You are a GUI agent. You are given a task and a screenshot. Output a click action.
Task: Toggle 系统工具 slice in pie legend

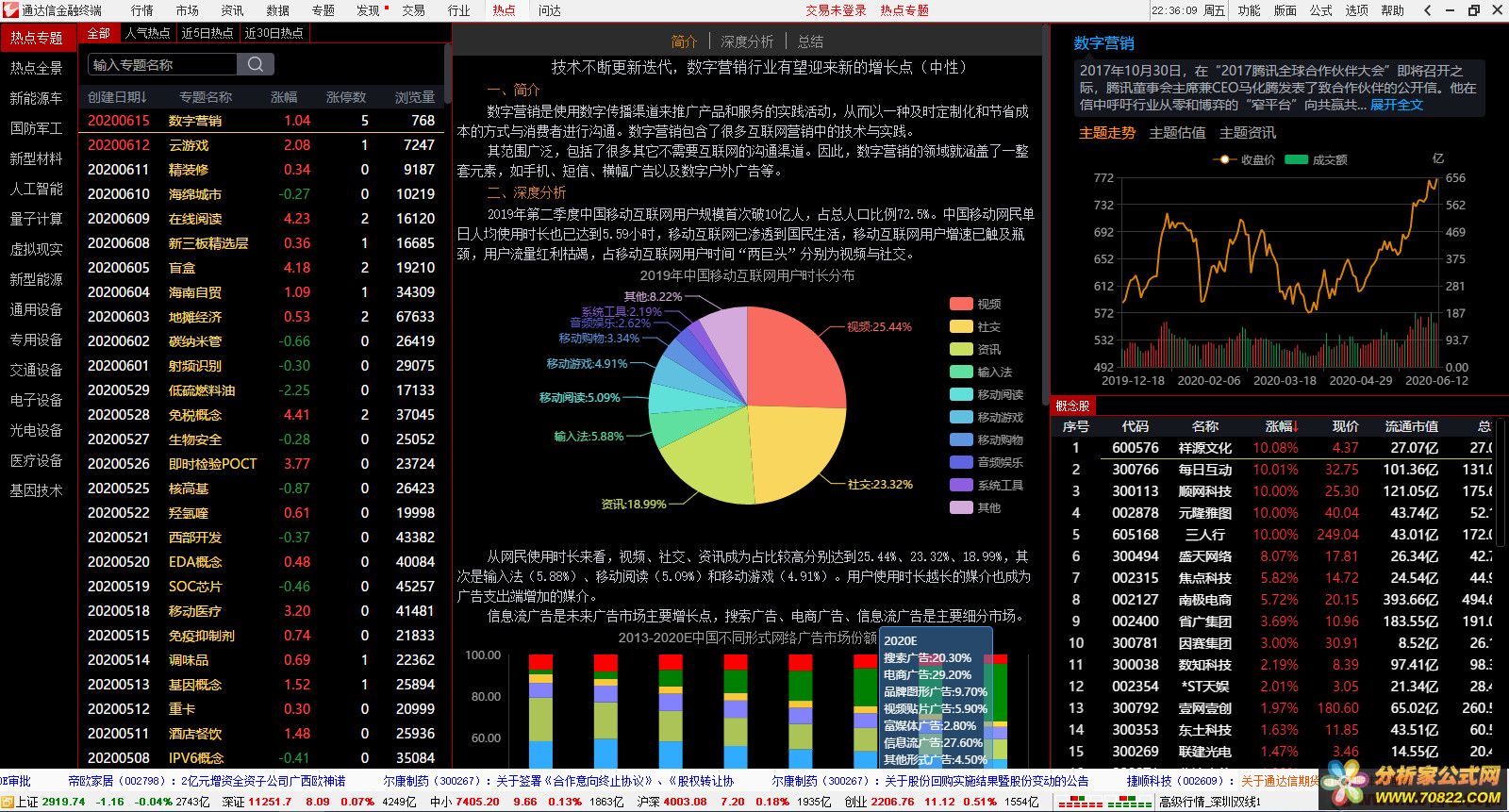(x=987, y=485)
